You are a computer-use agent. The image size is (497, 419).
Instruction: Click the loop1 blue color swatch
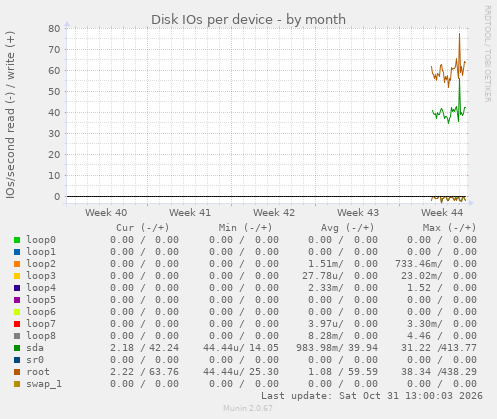pyautogui.click(x=17, y=252)
